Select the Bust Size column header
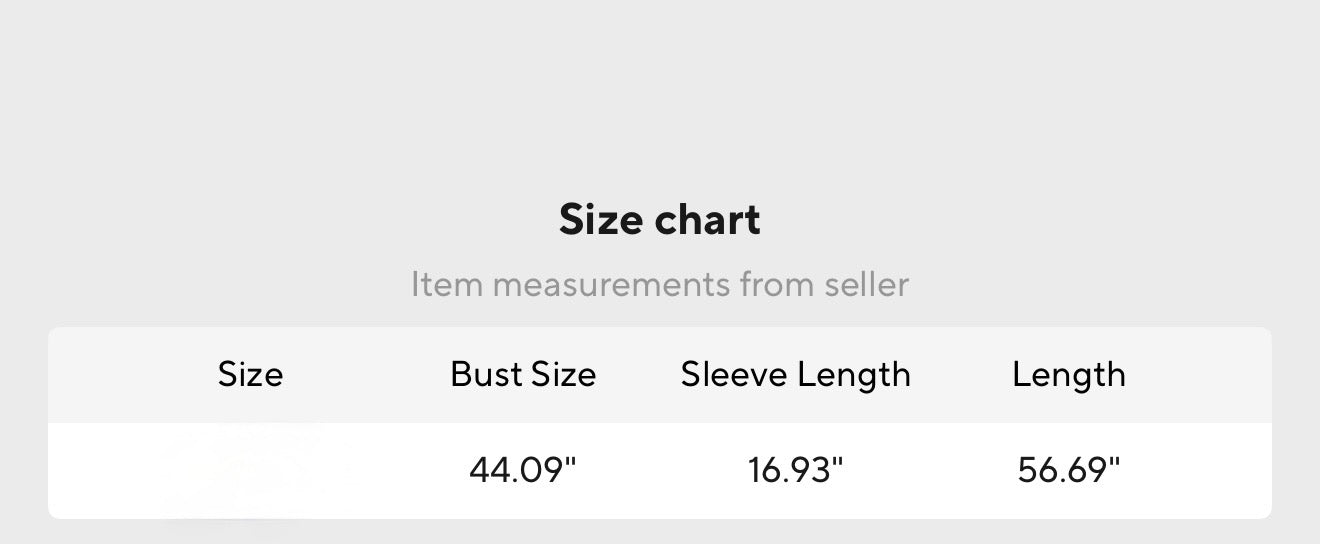1320x544 pixels. click(x=523, y=375)
